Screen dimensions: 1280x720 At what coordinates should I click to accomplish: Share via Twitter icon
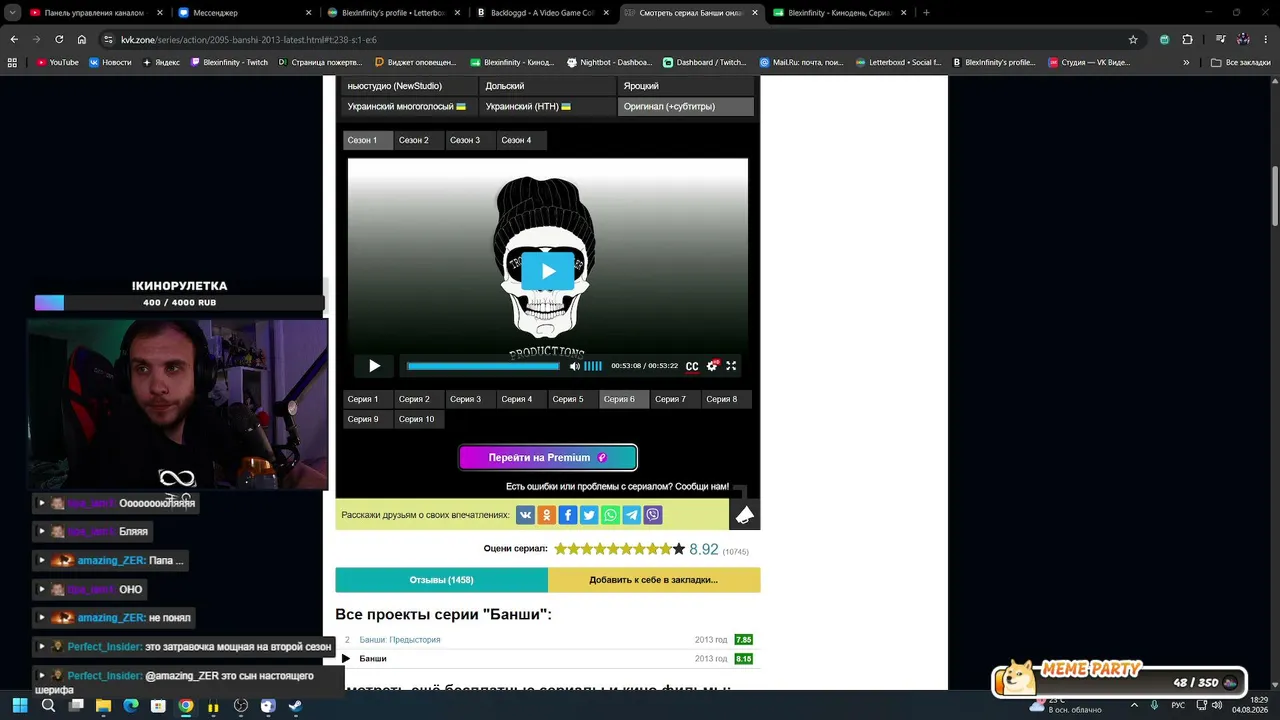coord(589,515)
